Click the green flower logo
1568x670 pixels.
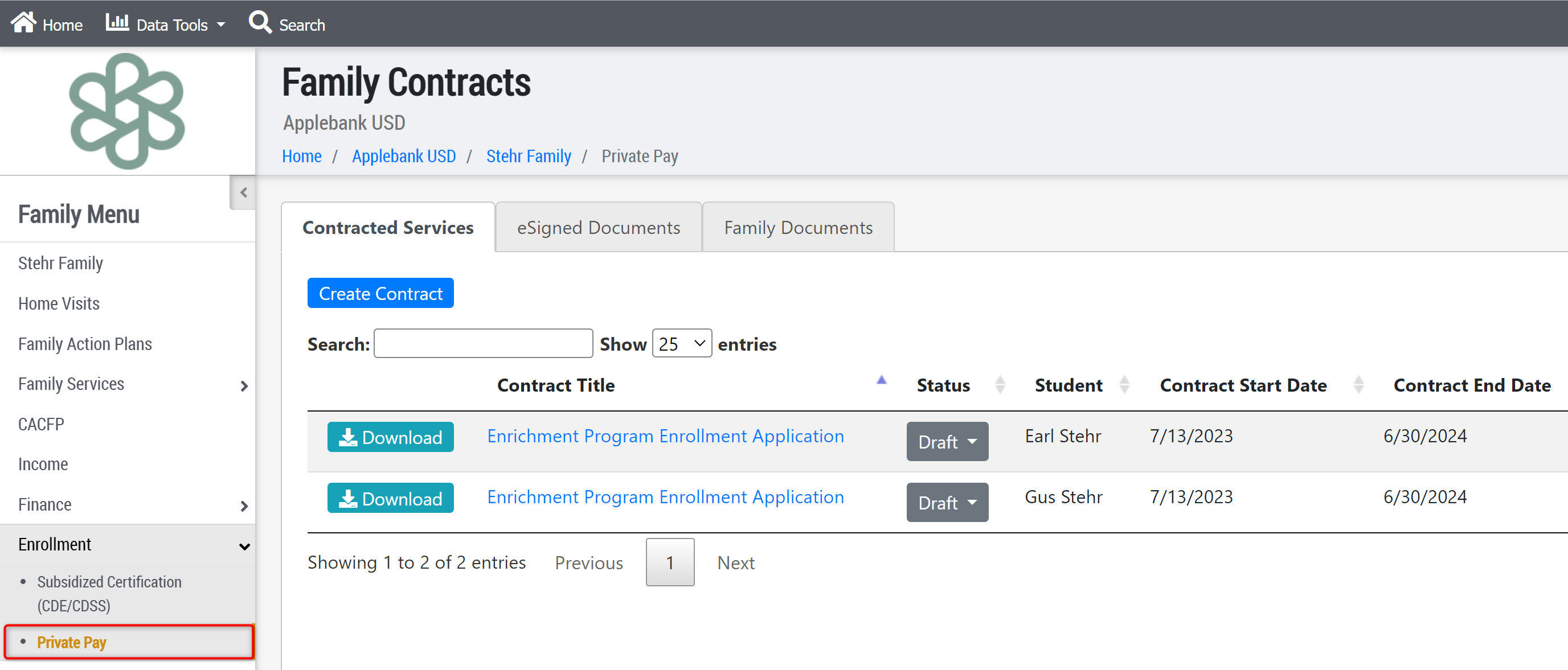[x=127, y=112]
